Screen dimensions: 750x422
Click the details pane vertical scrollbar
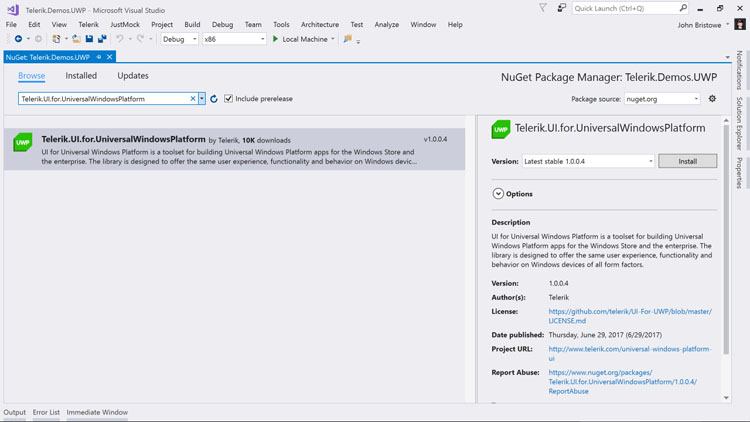pyautogui.click(x=726, y=239)
